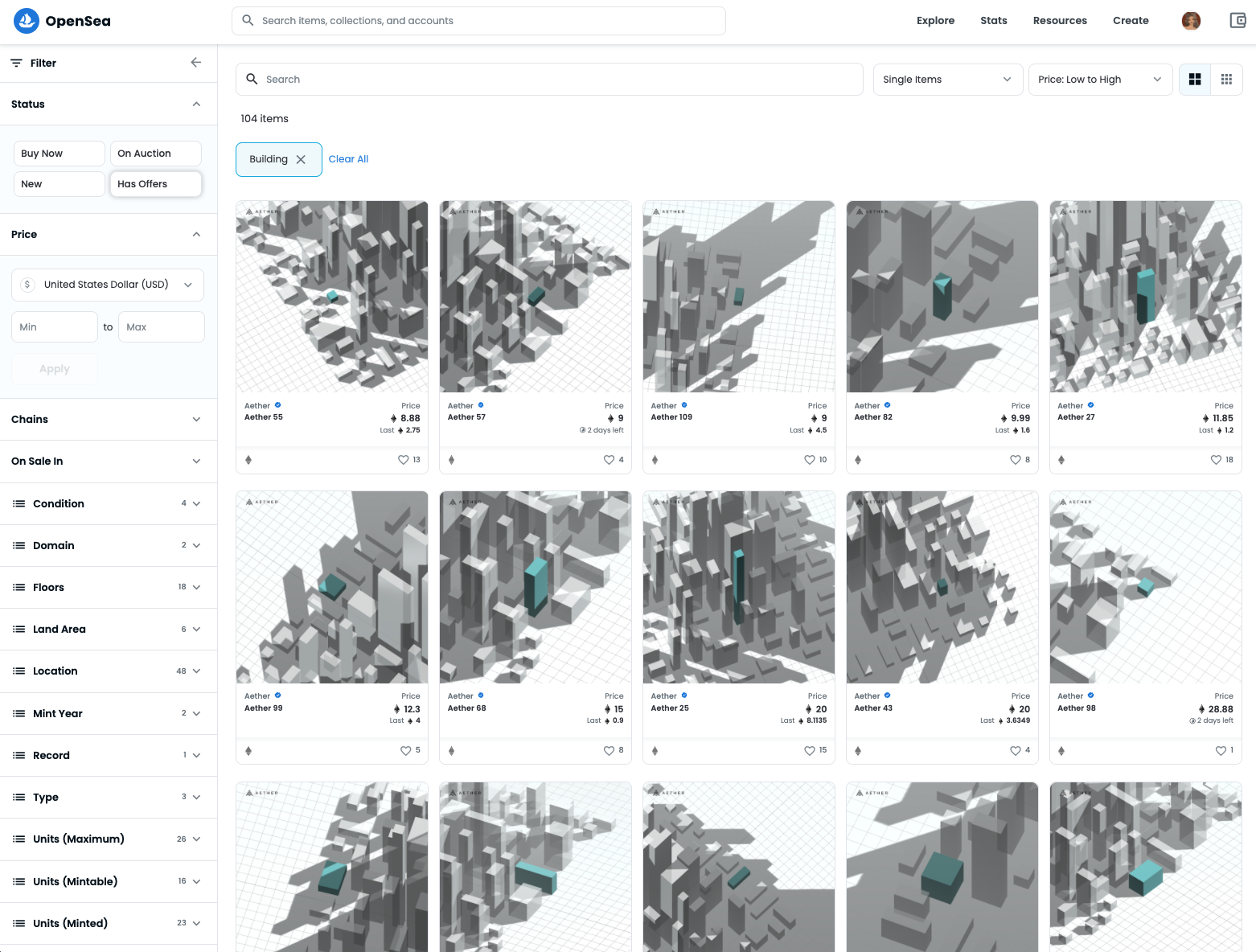Switch to small grid view
This screenshot has height=952, width=1256.
[x=1226, y=80]
